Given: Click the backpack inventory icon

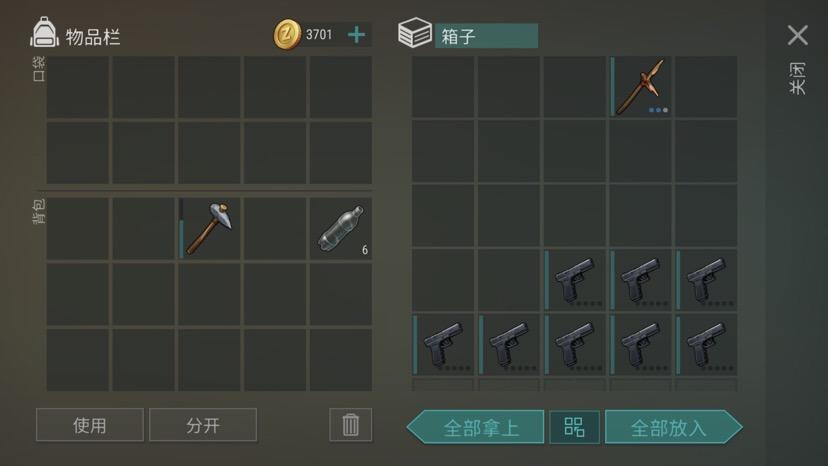Looking at the screenshot, I should pos(44,33).
